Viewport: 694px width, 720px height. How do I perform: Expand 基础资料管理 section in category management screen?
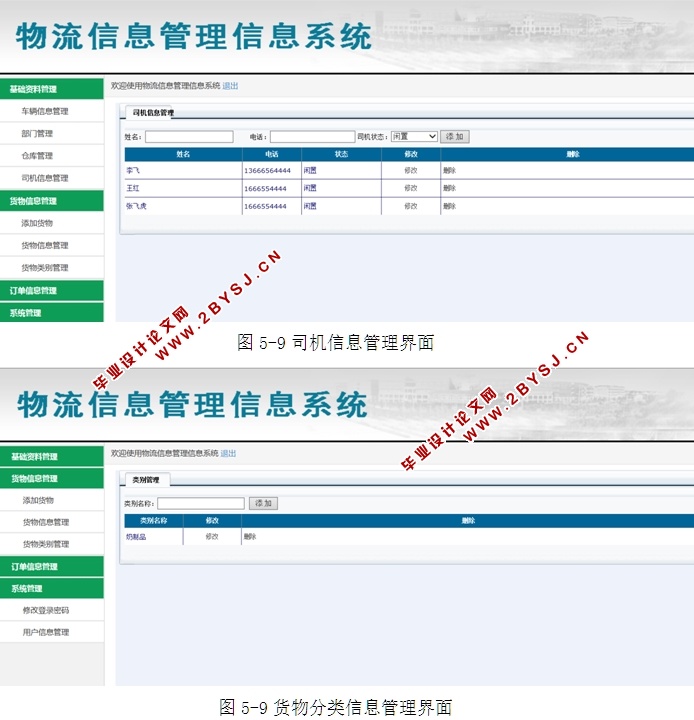tap(51, 456)
